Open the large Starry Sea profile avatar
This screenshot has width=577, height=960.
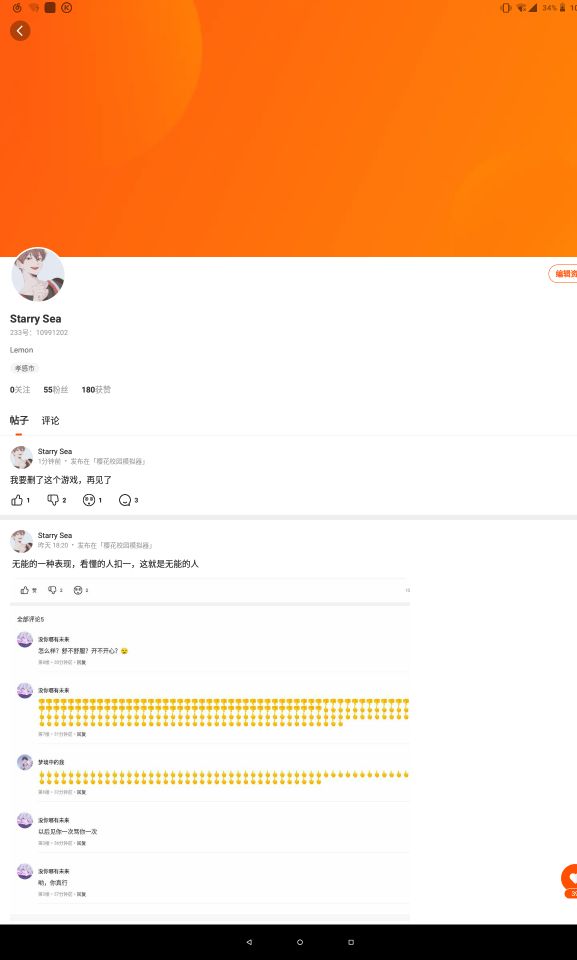pos(37,275)
